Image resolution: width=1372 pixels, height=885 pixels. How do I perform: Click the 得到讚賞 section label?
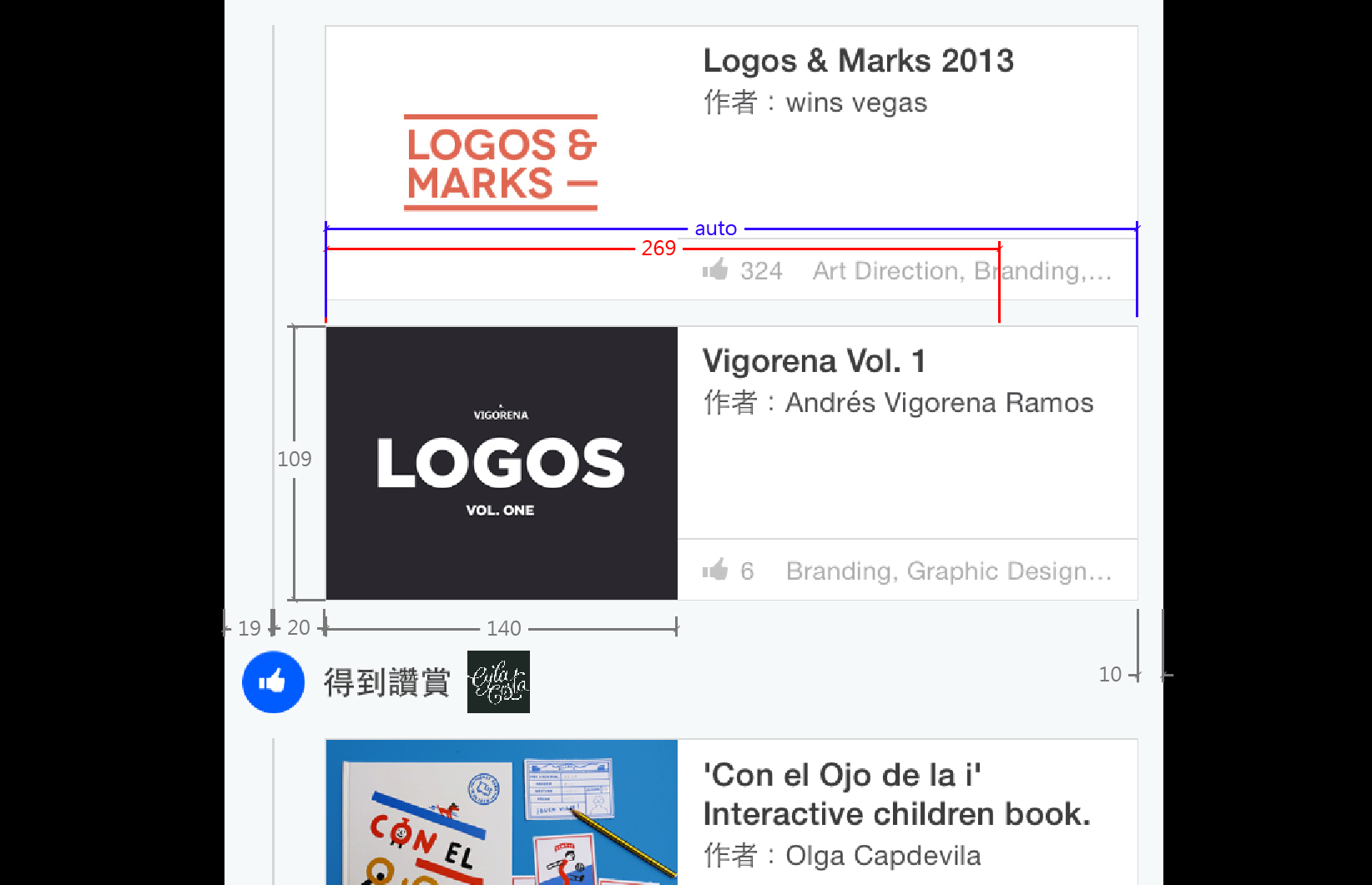(386, 682)
